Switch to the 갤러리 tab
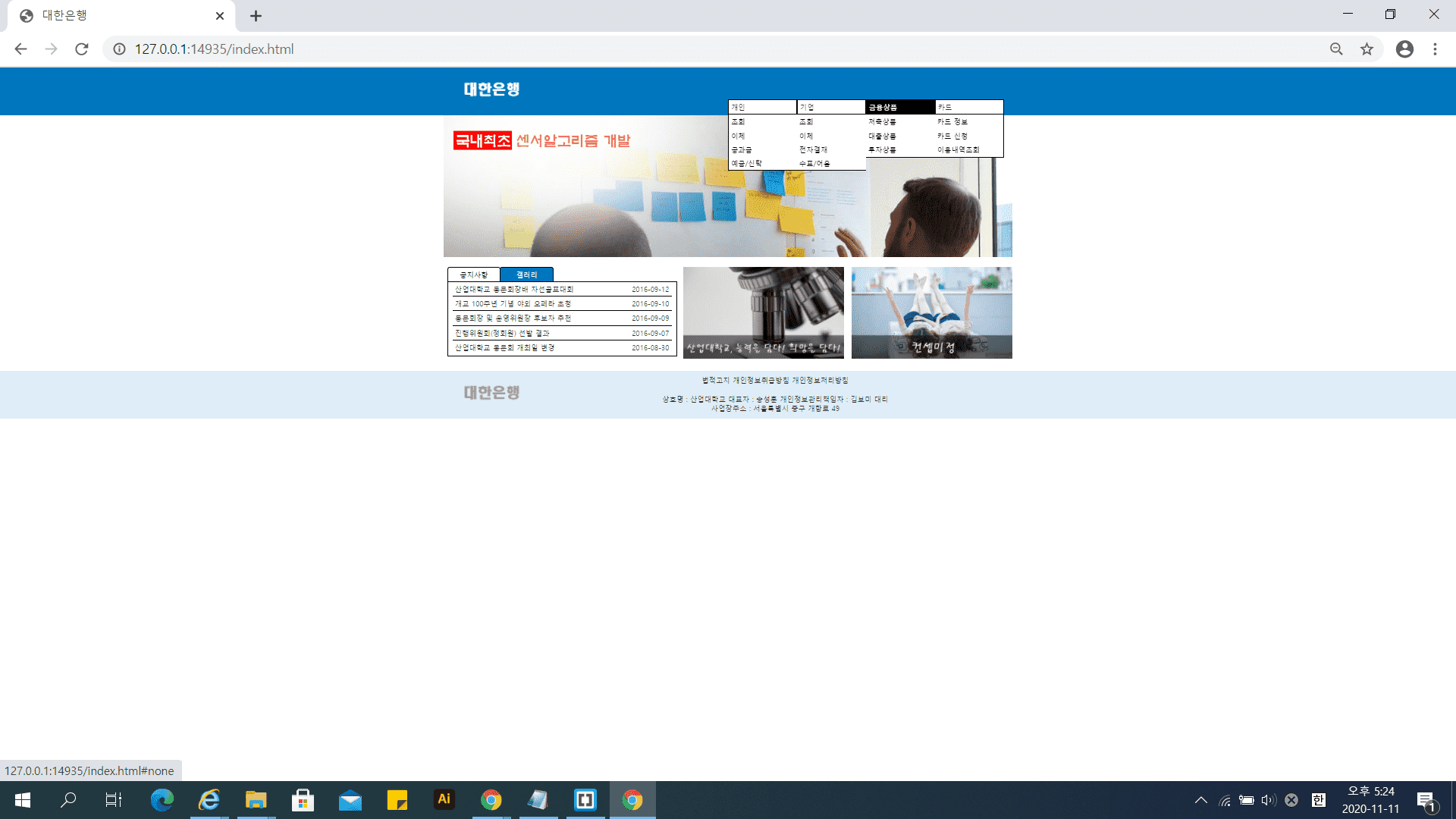Viewport: 1456px width, 819px height. [526, 275]
